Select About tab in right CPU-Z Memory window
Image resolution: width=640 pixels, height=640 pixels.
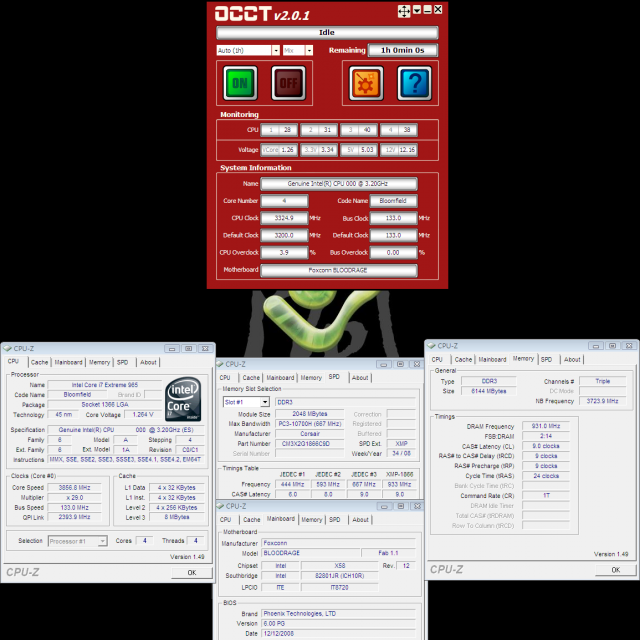click(x=572, y=359)
